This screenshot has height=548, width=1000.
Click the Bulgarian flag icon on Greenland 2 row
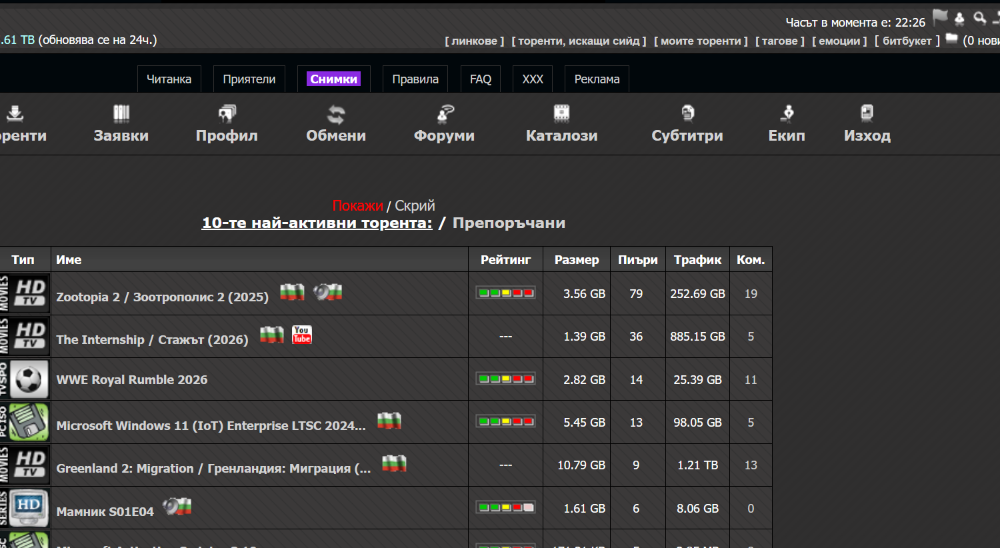point(394,463)
